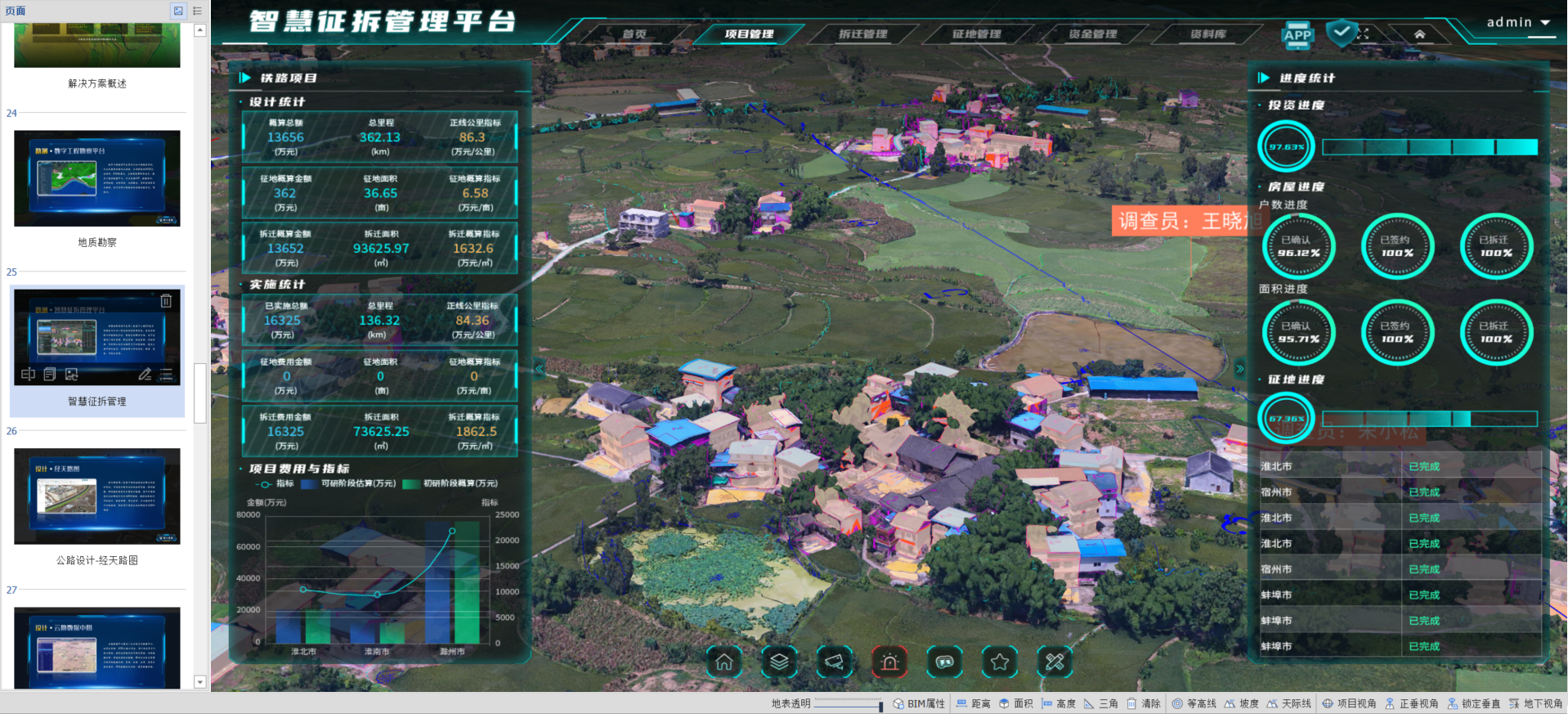1568x714 pixels.
Task: Click the 67.36% land acquisition gauge
Action: [x=1286, y=419]
